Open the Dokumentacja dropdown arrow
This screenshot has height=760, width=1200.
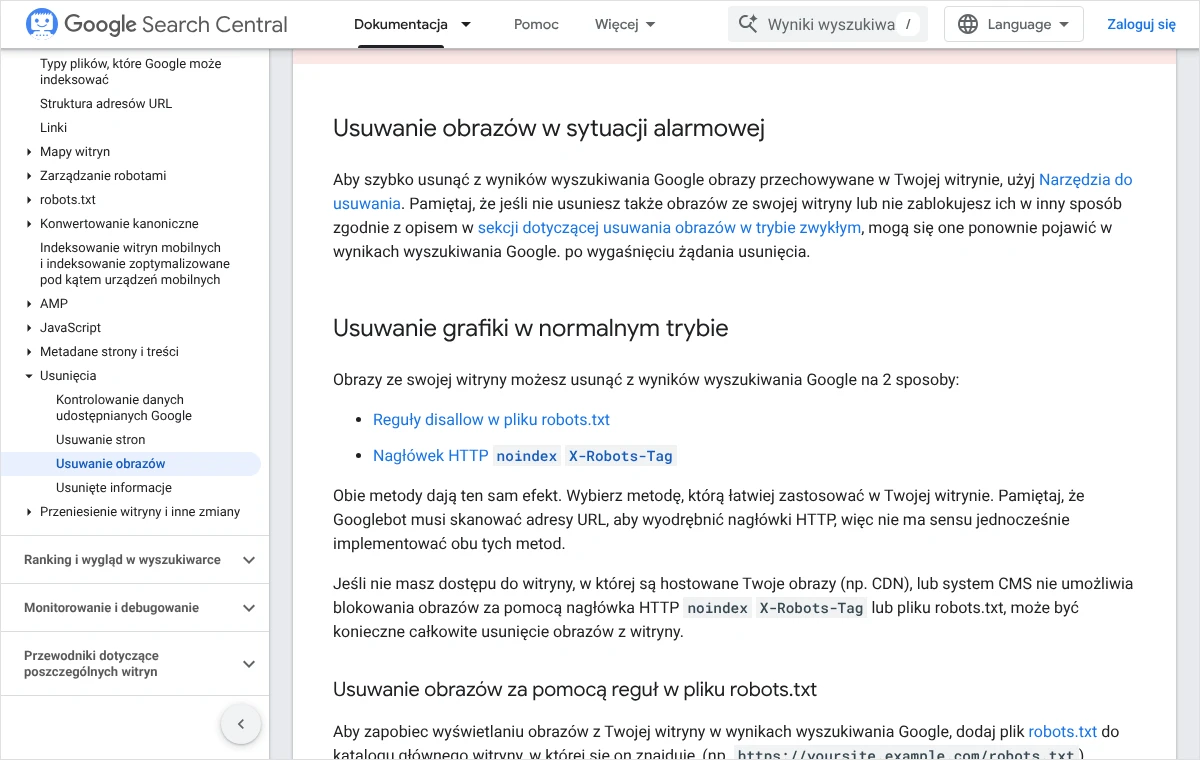pyautogui.click(x=466, y=24)
